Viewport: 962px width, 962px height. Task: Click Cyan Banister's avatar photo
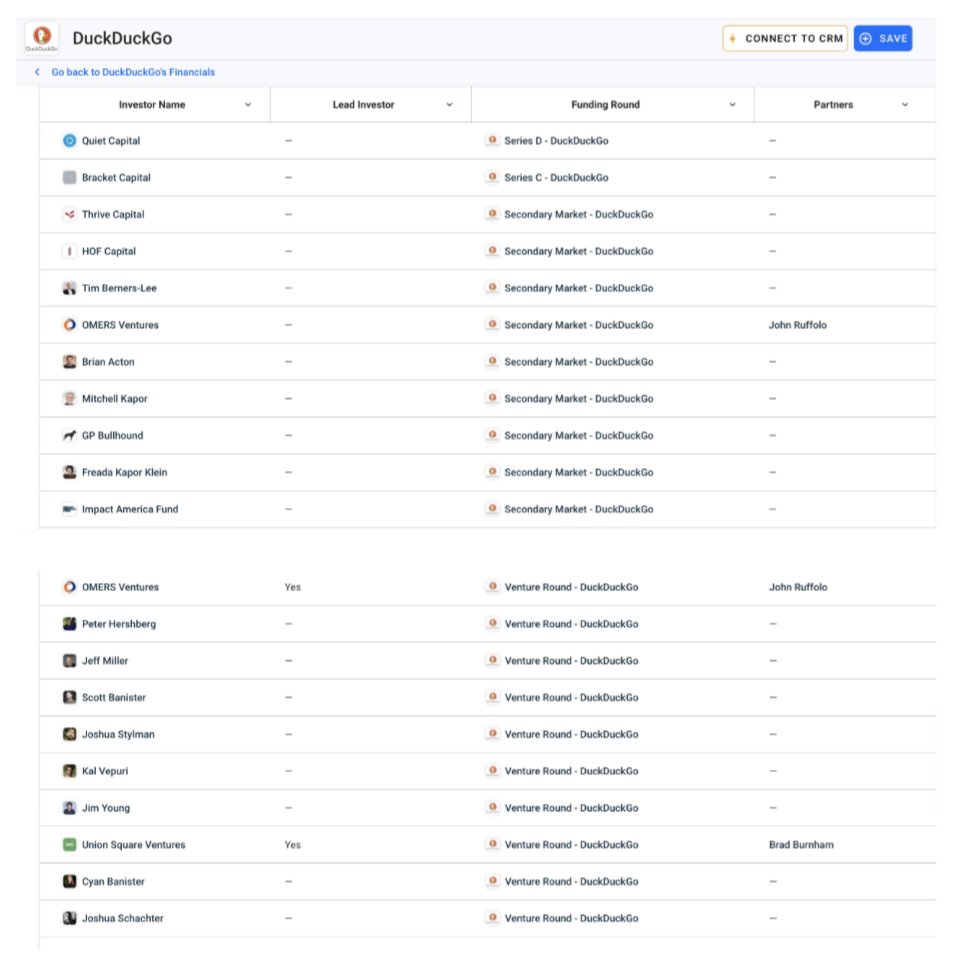click(69, 881)
